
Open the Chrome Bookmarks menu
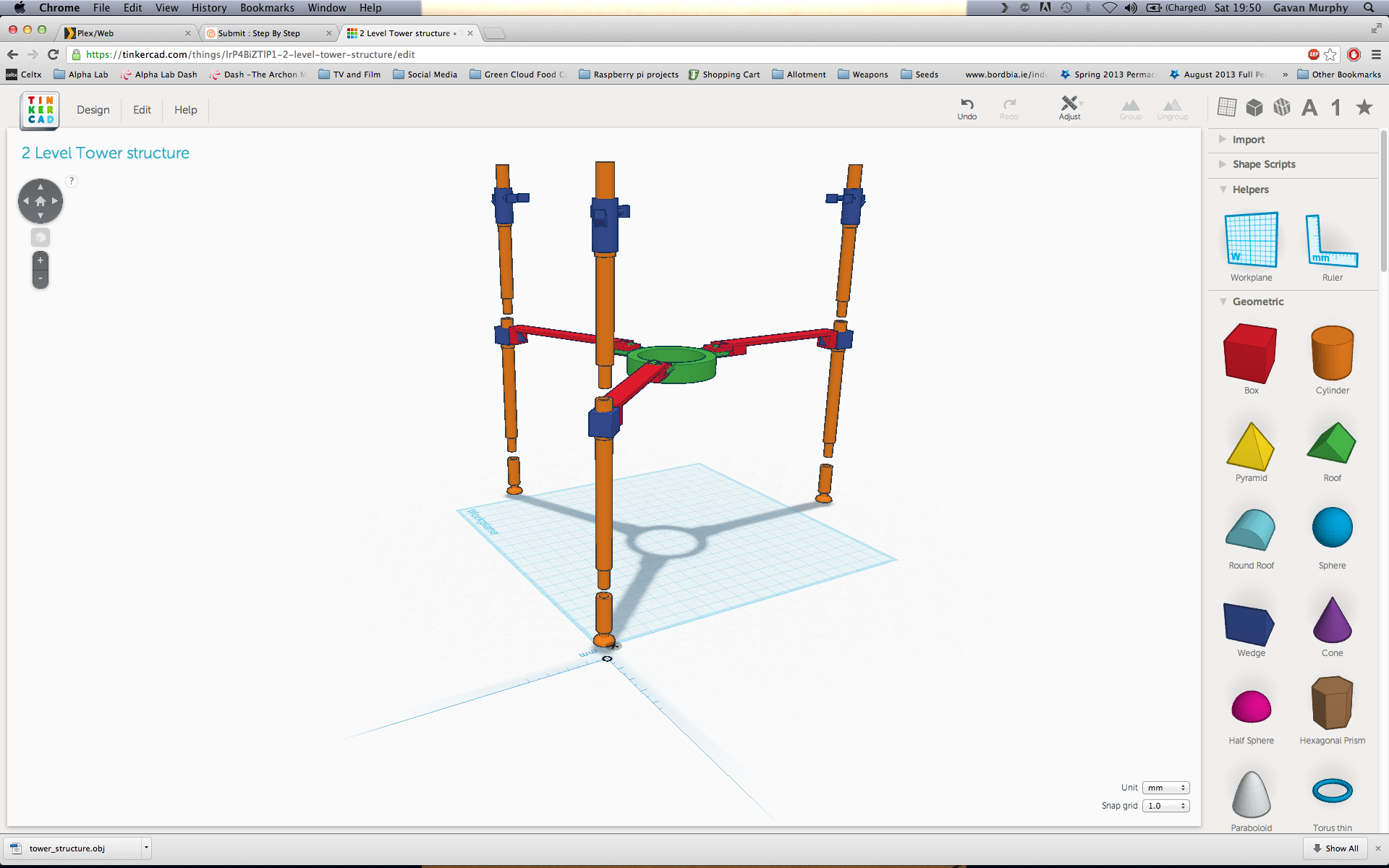coord(267,8)
